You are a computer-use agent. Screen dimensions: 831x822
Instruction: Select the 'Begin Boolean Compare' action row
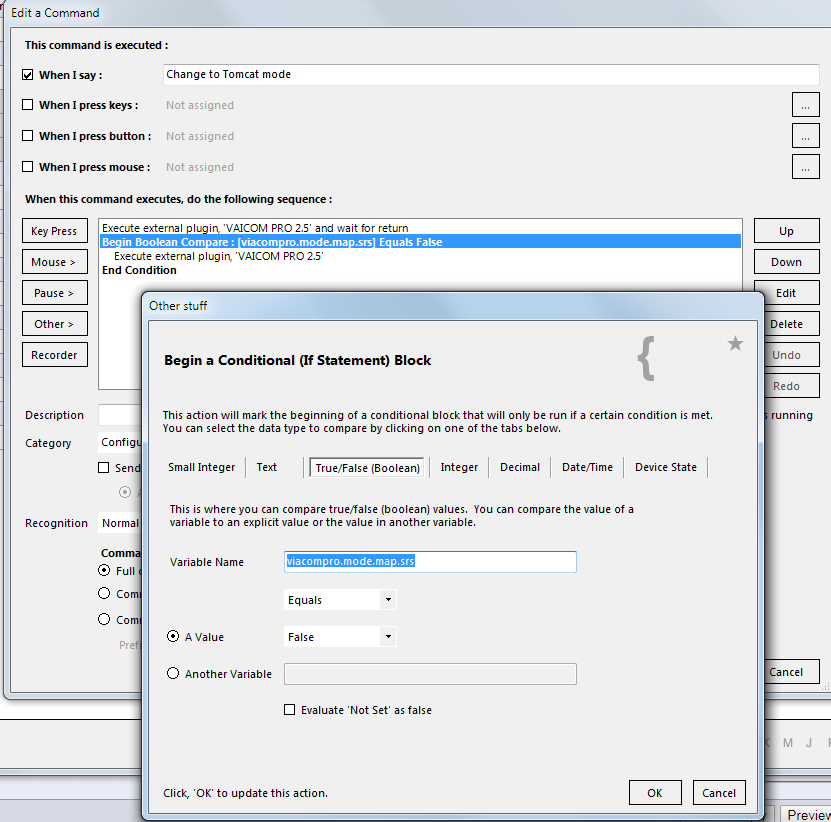point(420,242)
